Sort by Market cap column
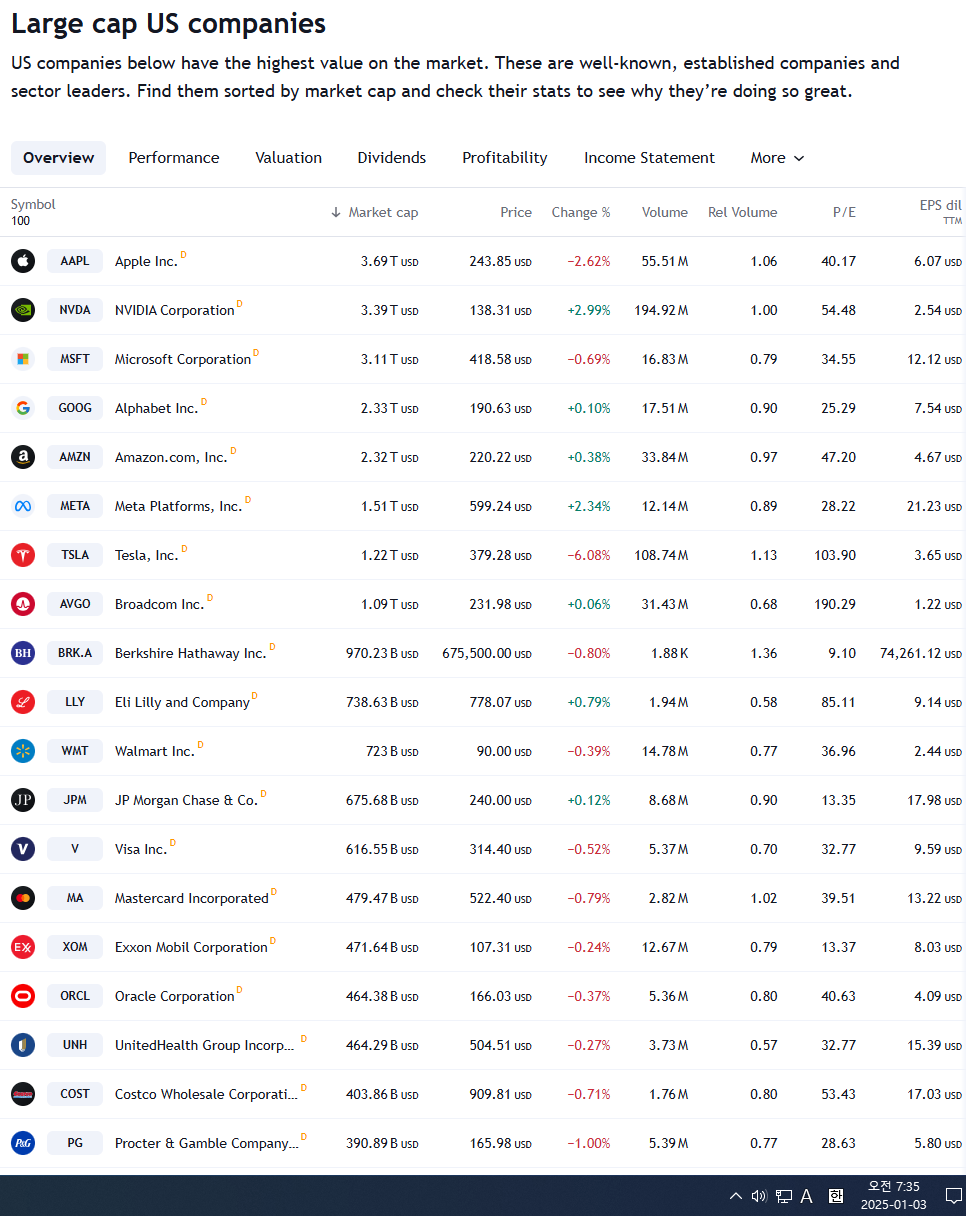The width and height of the screenshot is (966, 1216). click(x=374, y=212)
